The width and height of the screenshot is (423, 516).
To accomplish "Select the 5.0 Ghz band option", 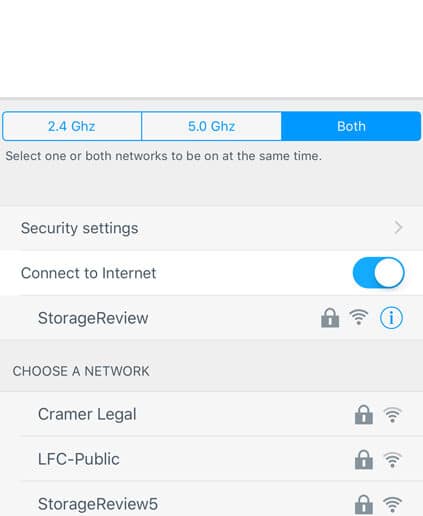I will (x=211, y=126).
